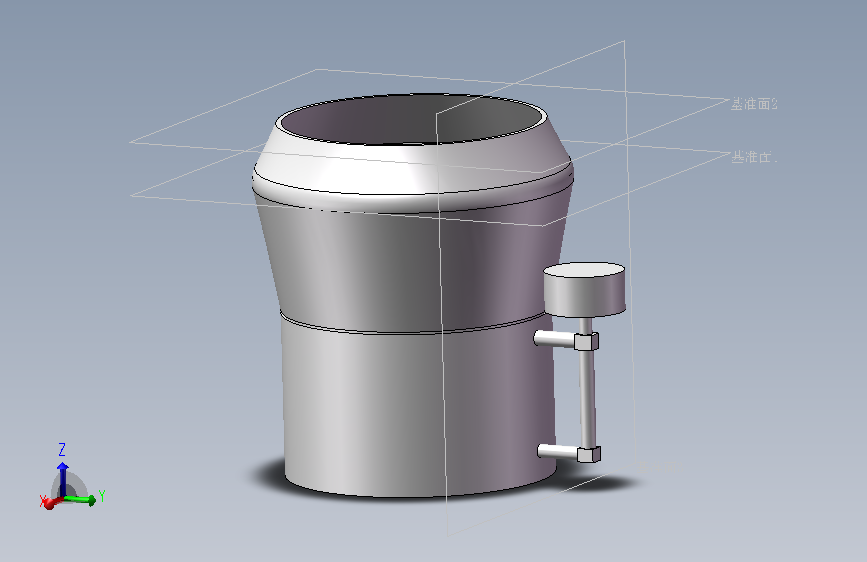Select the vertical handle rod

click(587, 398)
